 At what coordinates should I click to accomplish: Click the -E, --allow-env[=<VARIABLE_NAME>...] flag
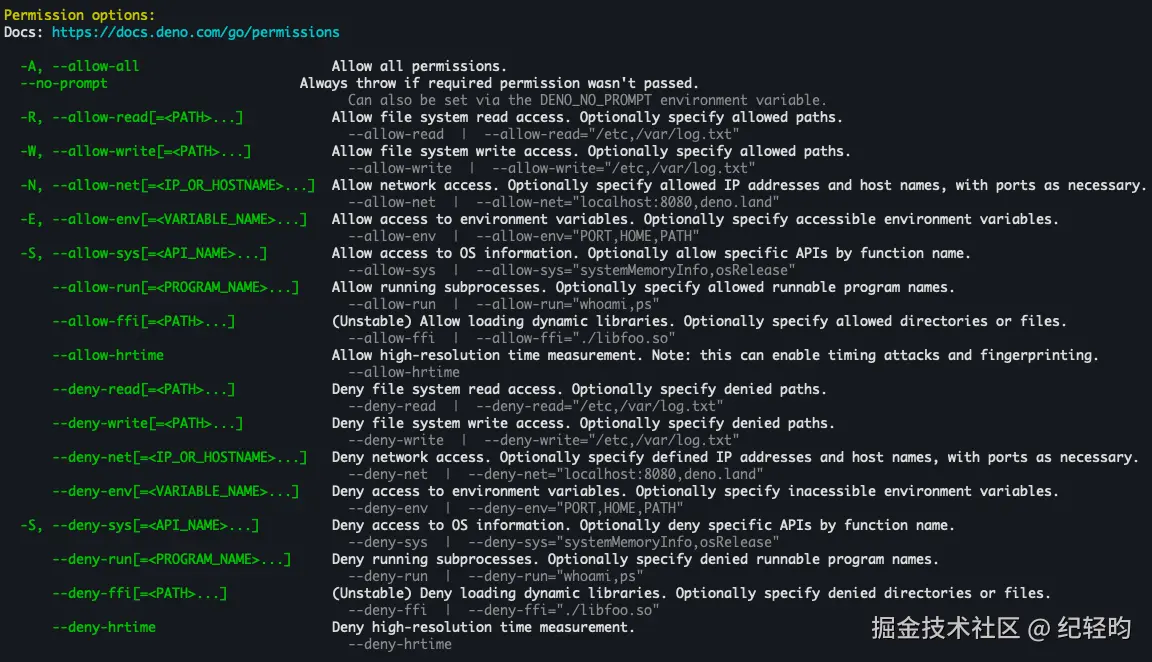[163, 219]
